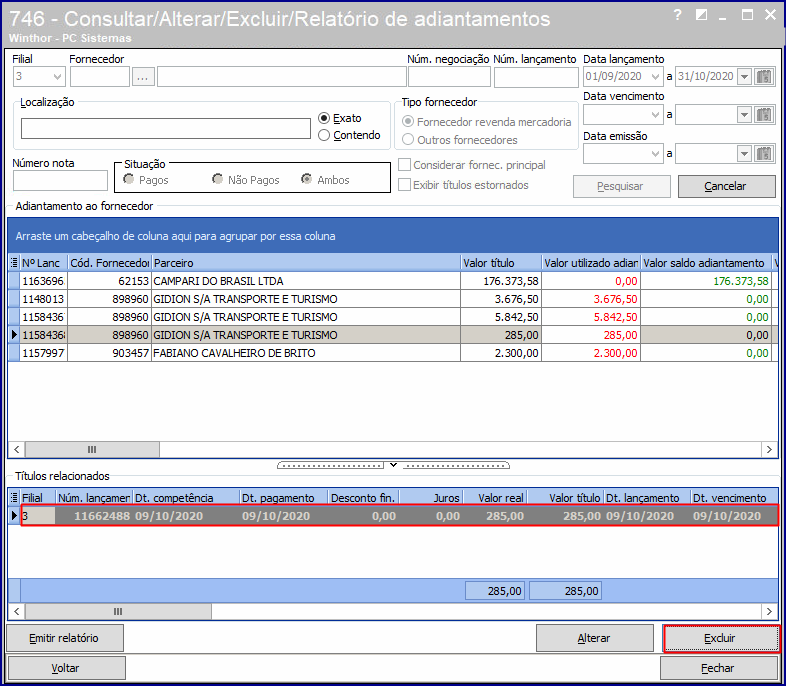Click the Emitir relatório button
The image size is (786, 686).
click(x=65, y=638)
